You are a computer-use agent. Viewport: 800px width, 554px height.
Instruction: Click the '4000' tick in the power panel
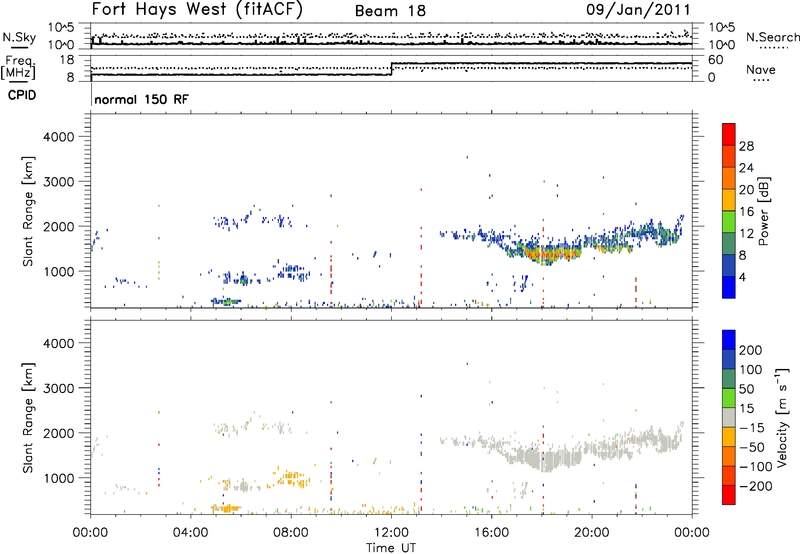tap(58, 137)
